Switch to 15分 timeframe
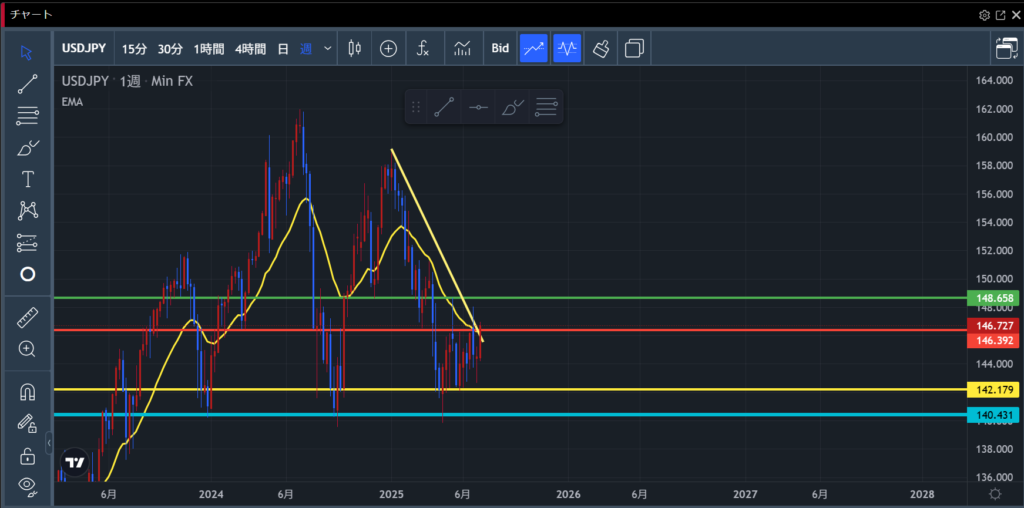The image size is (1024, 508). (x=135, y=49)
